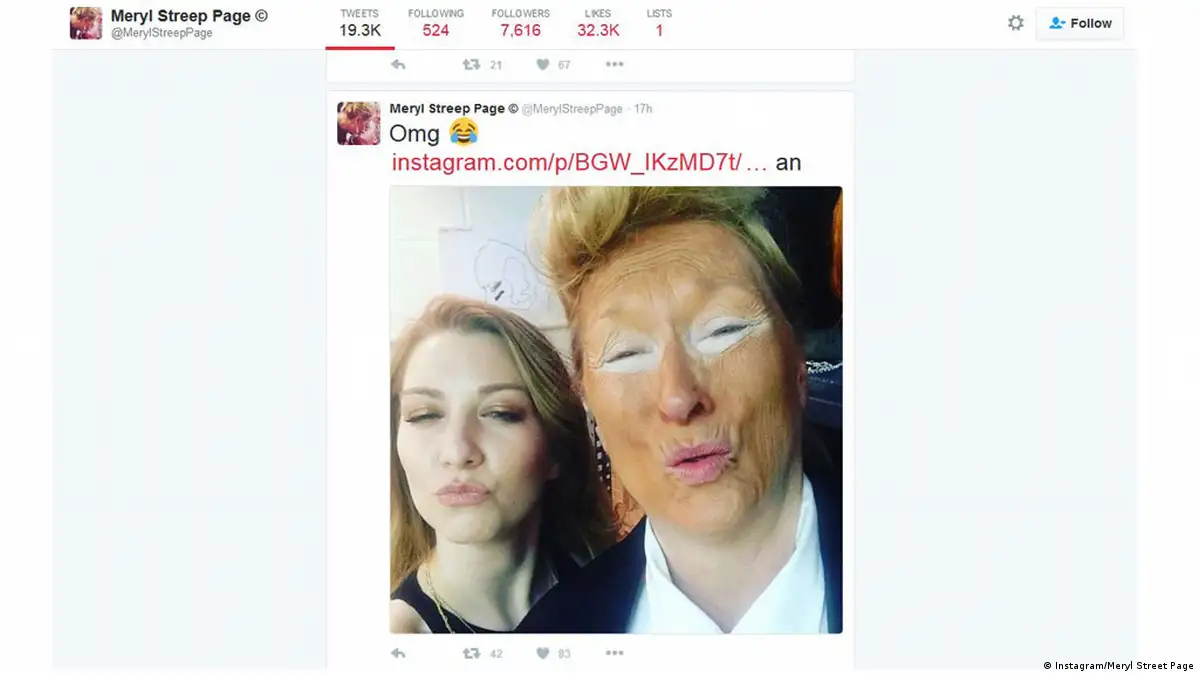Open the tweet's 17h timestamp

click(x=643, y=109)
